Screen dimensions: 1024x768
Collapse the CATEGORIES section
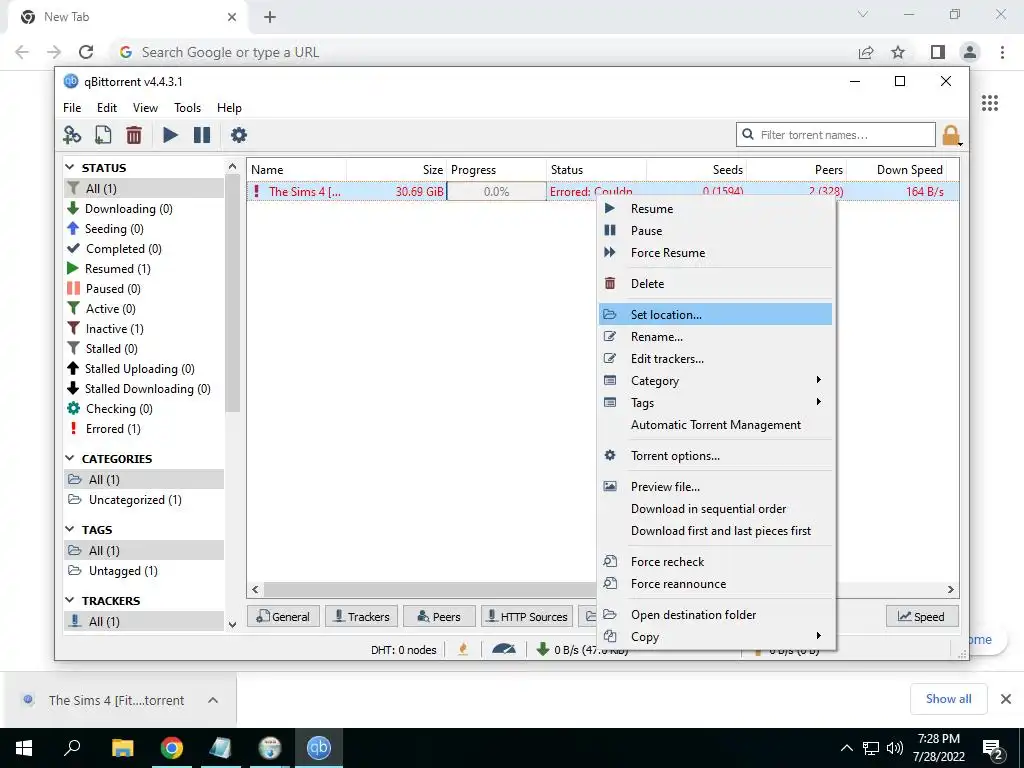[71, 459]
